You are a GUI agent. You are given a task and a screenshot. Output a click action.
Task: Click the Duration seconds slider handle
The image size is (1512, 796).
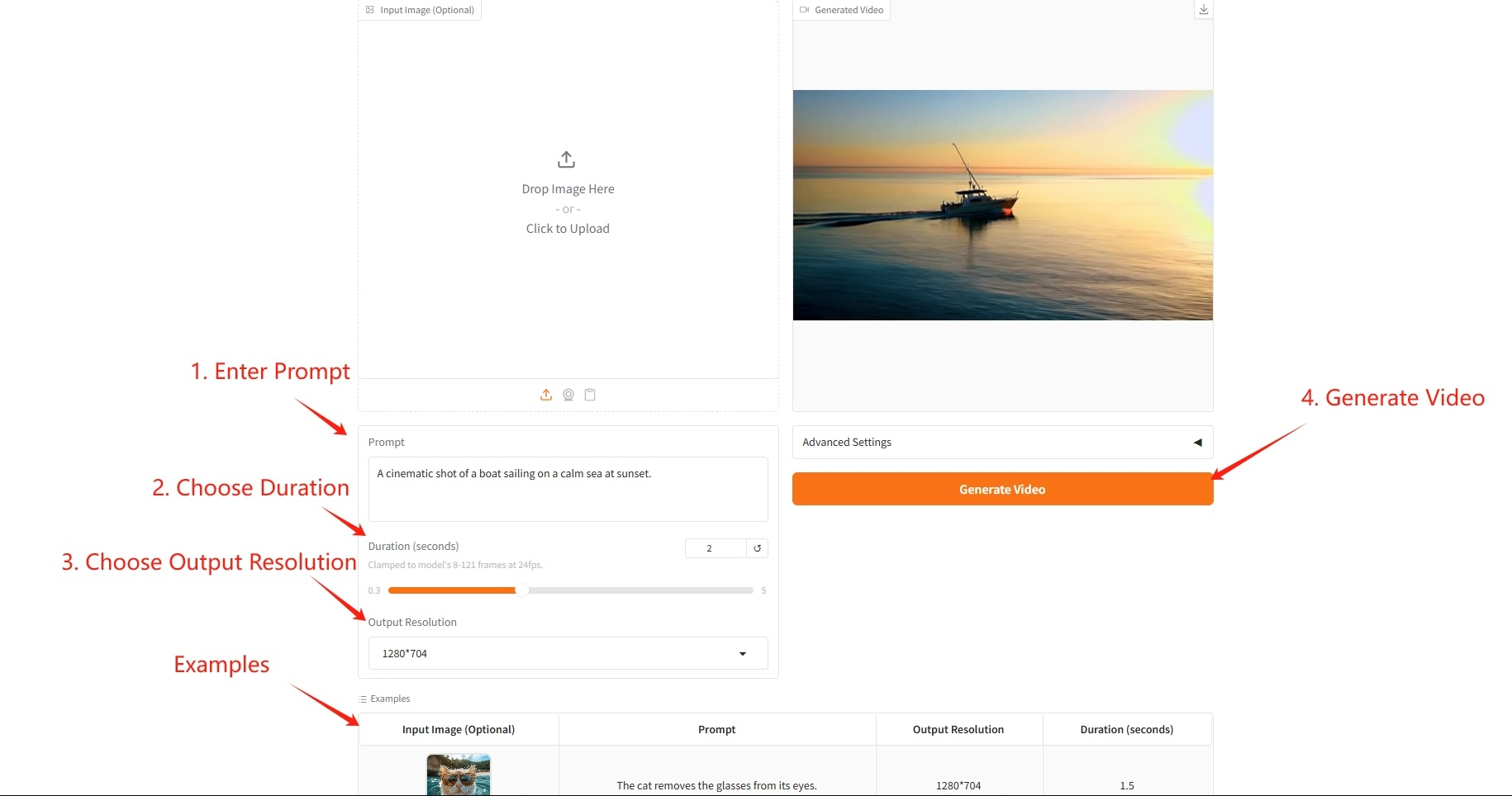(522, 590)
